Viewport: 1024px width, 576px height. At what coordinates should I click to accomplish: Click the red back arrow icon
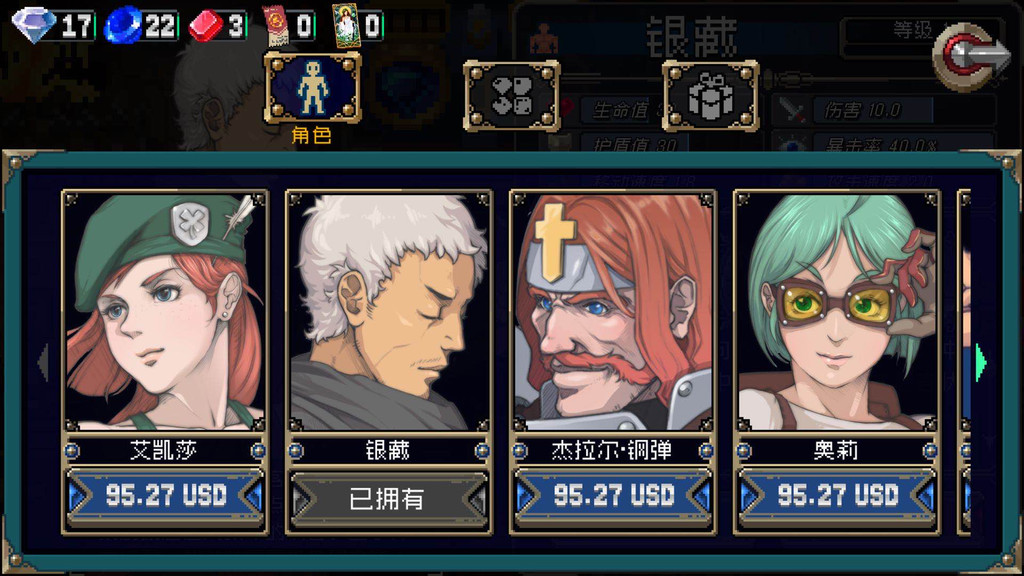973,56
